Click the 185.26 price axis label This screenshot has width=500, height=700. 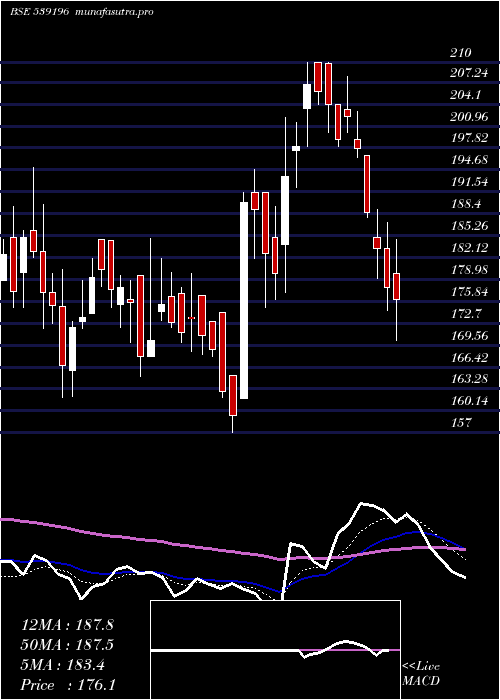[469, 226]
